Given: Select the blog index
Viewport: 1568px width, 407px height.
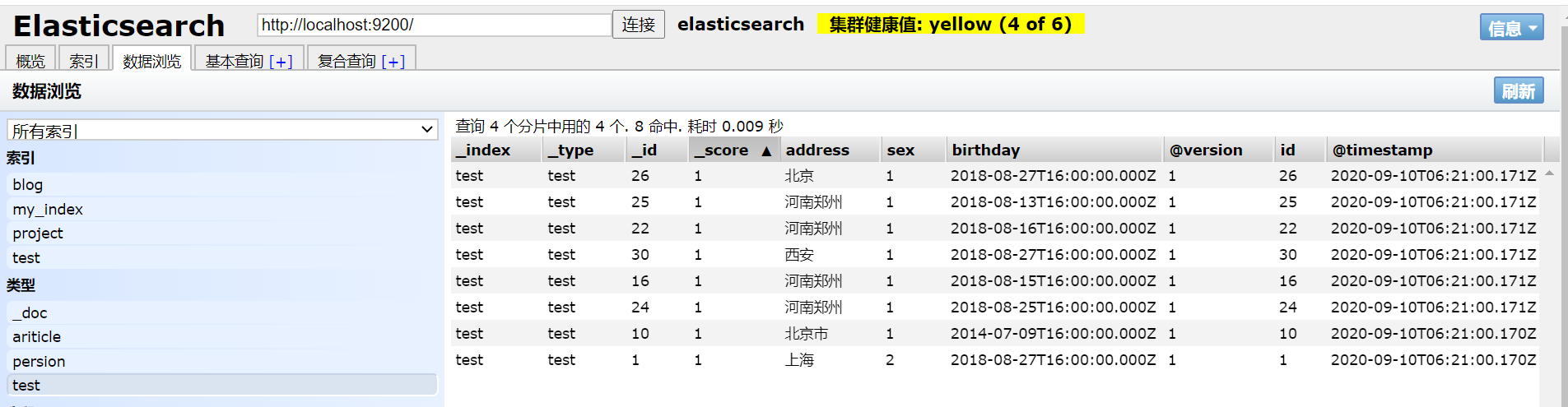Looking at the screenshot, I should [x=222, y=185].
